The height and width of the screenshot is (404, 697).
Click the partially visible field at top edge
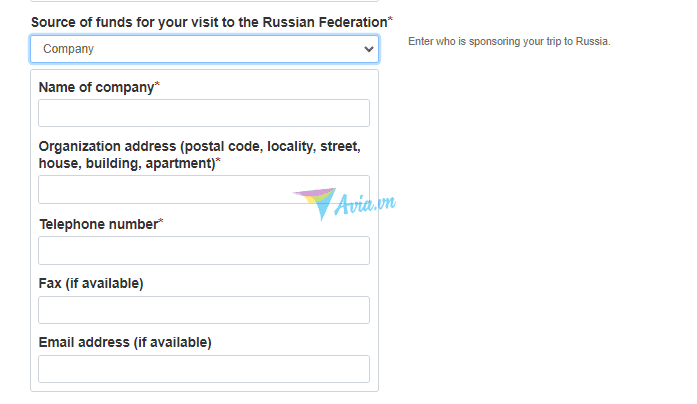[204, 1]
